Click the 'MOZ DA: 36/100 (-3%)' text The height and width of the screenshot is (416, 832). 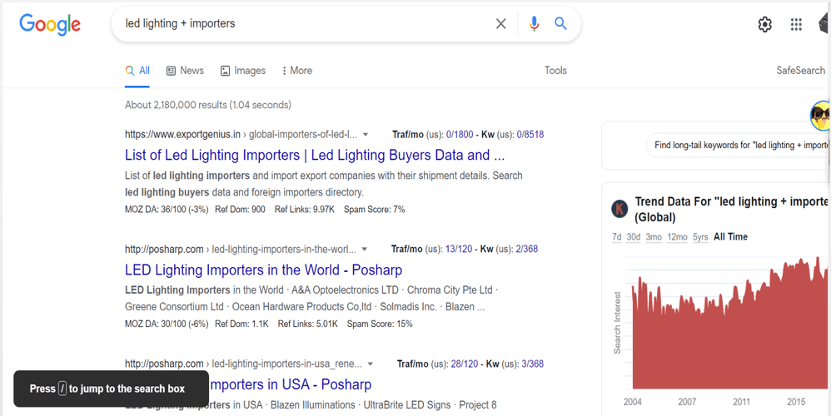(167, 210)
